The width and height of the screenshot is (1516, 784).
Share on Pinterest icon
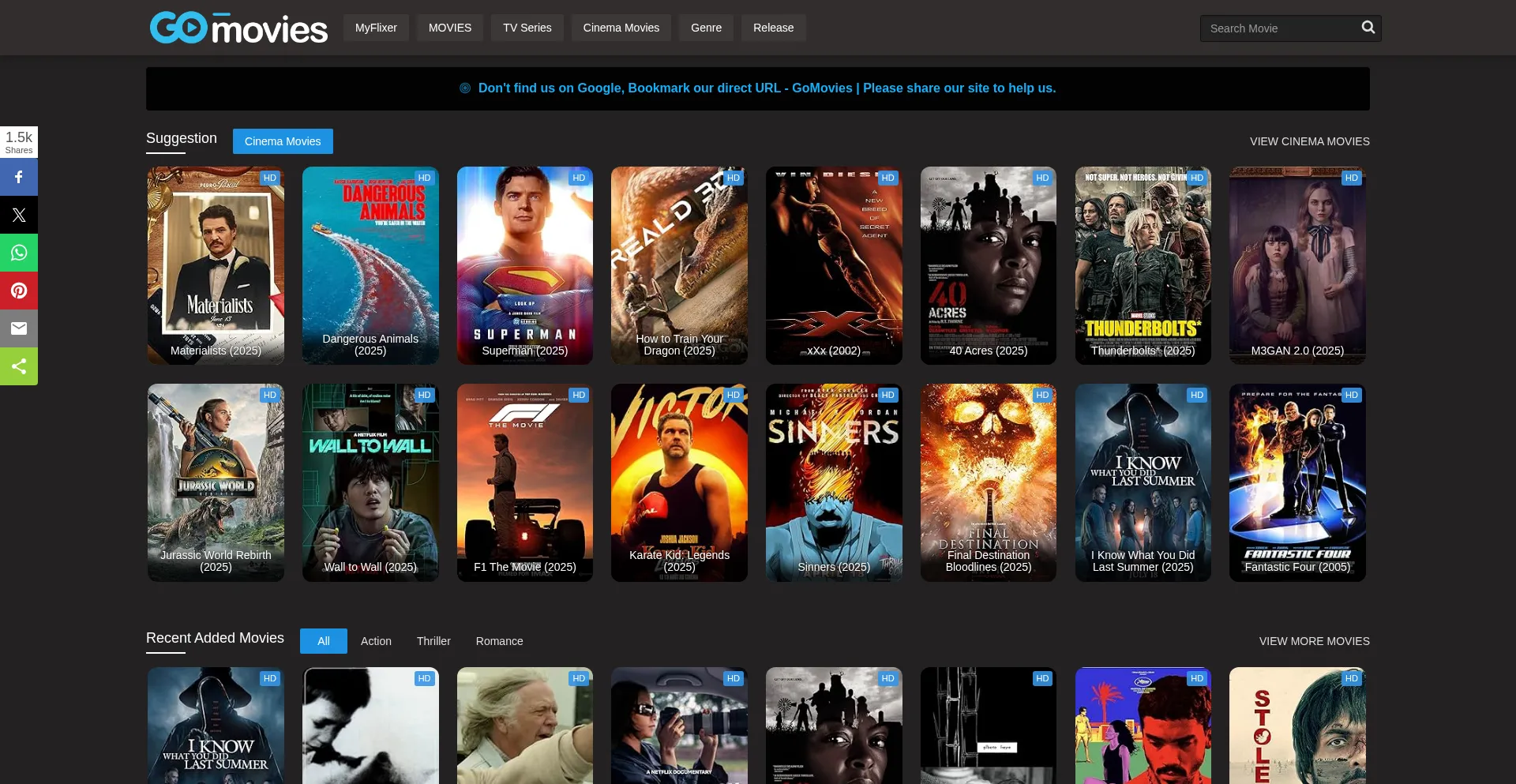(19, 291)
